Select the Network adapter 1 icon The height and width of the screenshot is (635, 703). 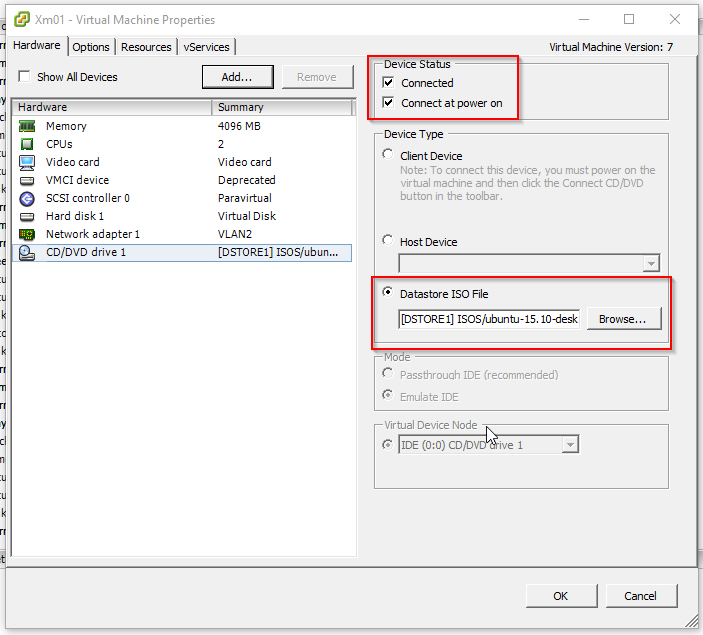point(27,234)
